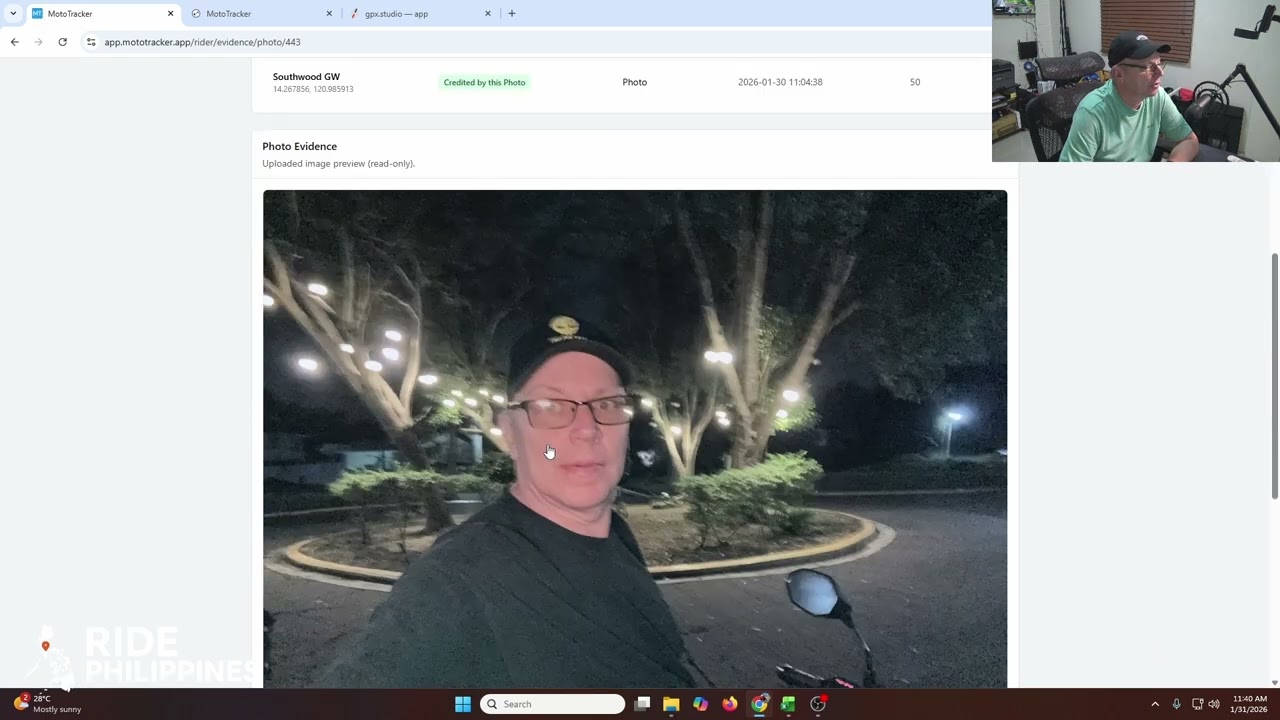
Task: Open Firefox from the taskbar
Action: click(730, 704)
